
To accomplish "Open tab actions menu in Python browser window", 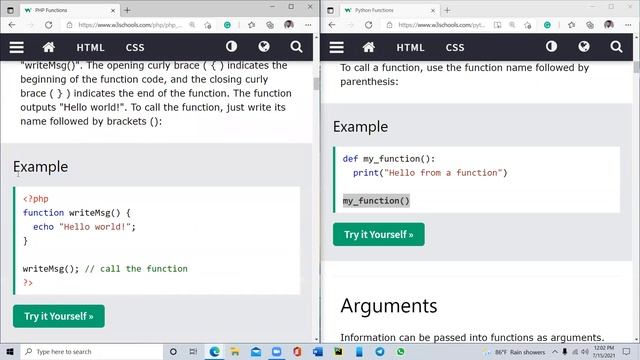I will coord(331,10).
